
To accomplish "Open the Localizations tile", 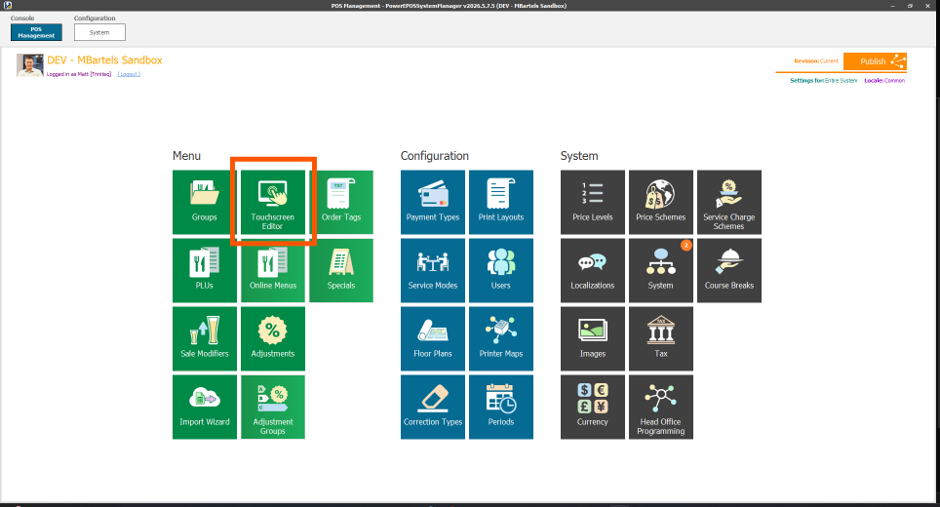I will point(593,270).
